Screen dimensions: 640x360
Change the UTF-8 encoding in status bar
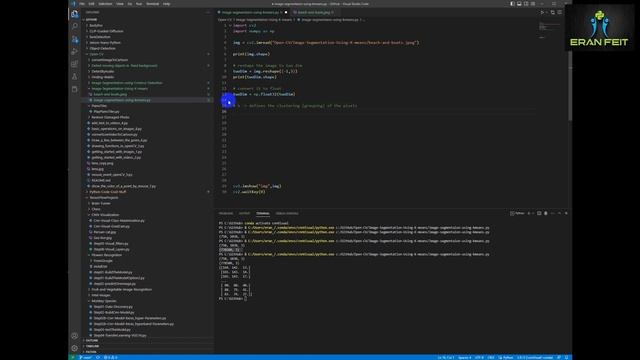479,358
